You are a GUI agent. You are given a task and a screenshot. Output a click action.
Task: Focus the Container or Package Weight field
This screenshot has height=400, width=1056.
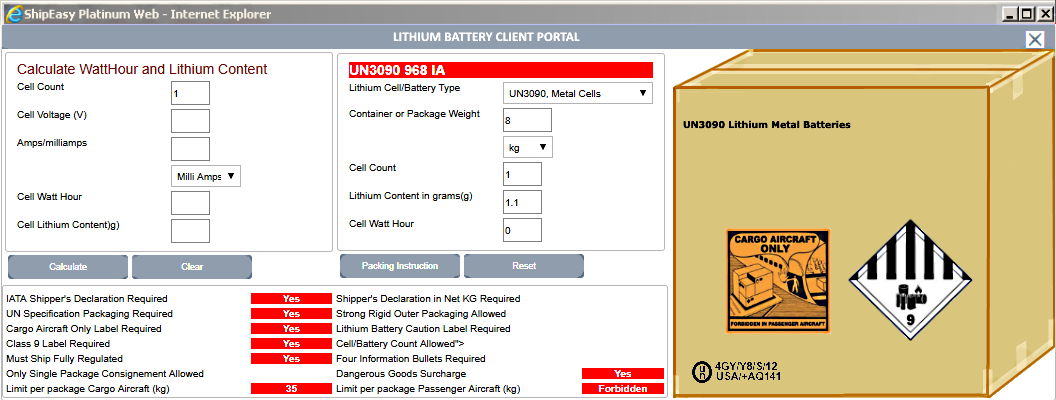click(x=527, y=120)
